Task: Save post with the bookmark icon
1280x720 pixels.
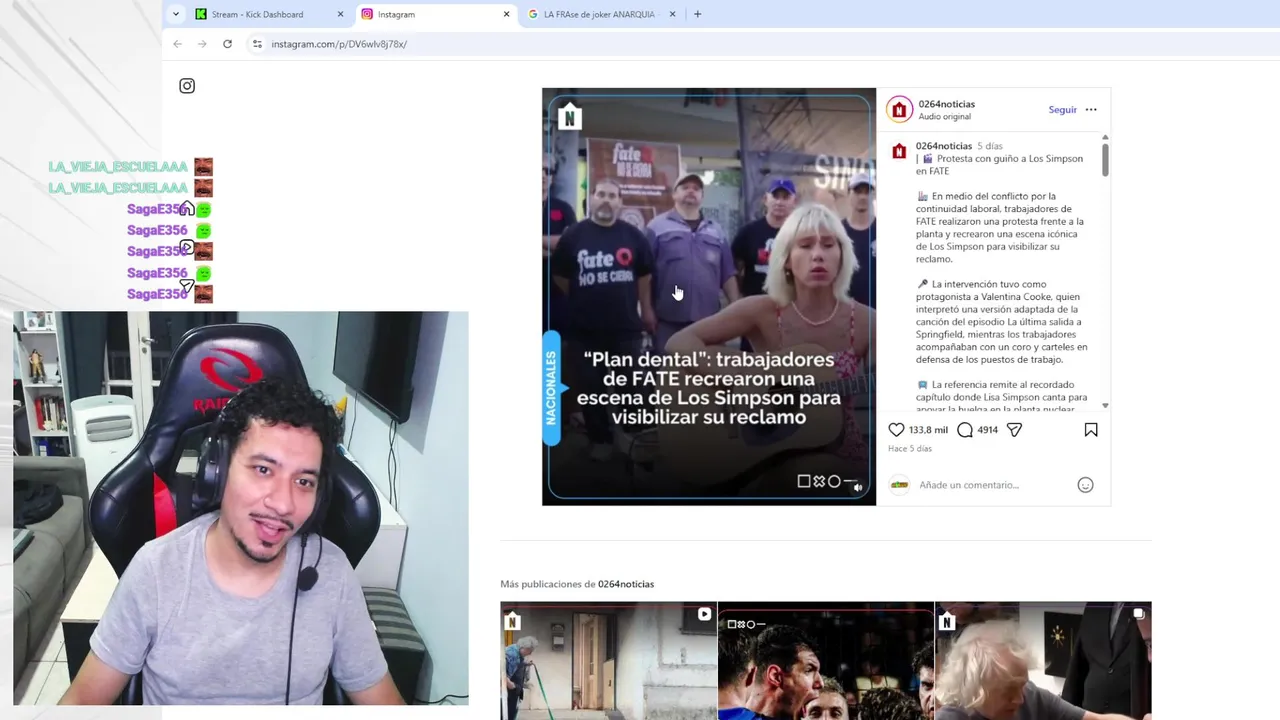Action: click(x=1091, y=430)
